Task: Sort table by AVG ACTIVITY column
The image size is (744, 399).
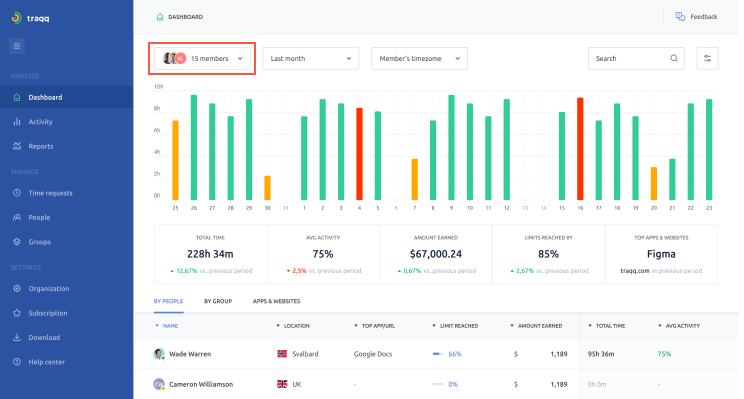Action: tap(679, 326)
